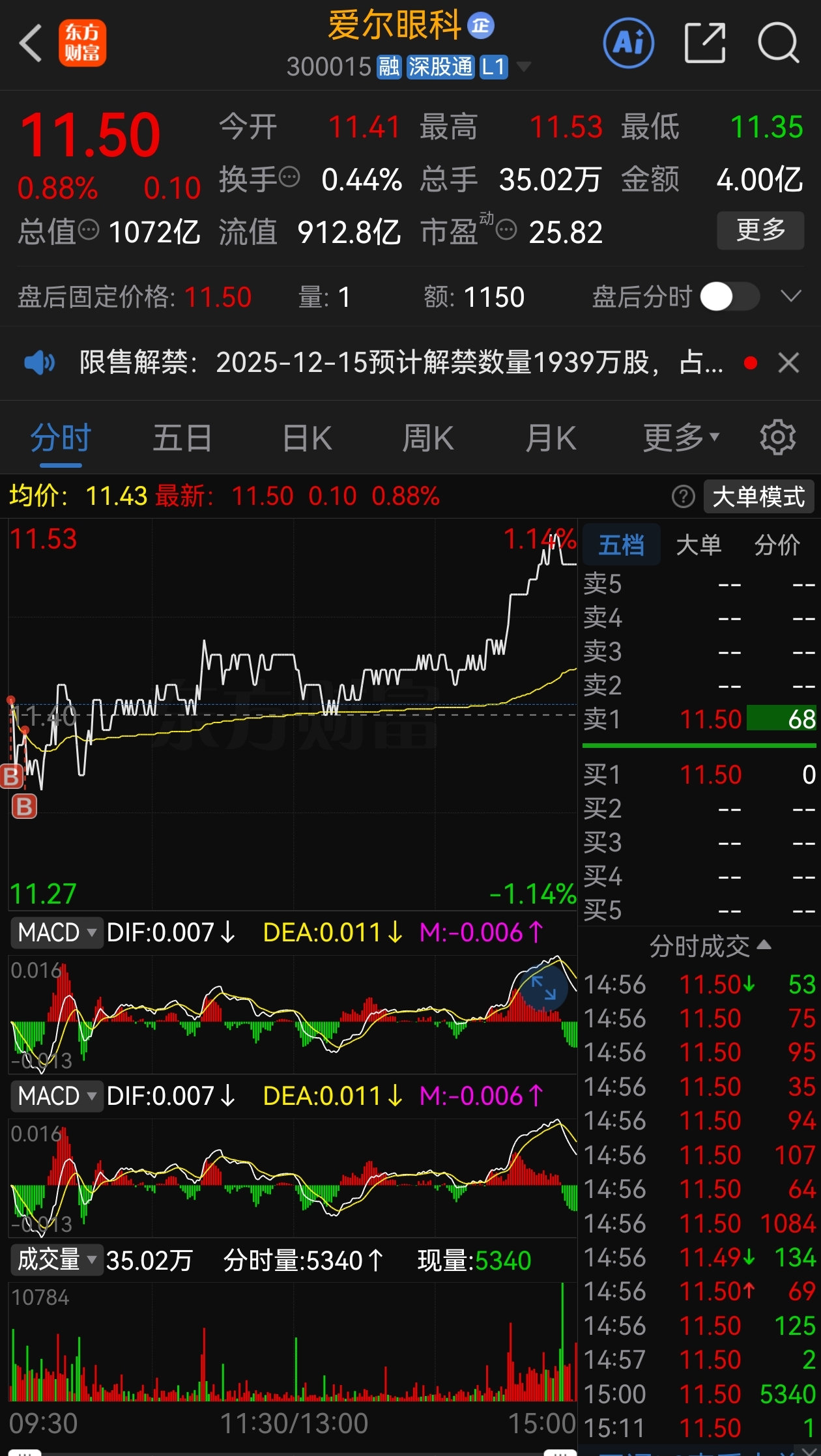
Task: Enable 大单模式 button
Action: click(x=759, y=497)
